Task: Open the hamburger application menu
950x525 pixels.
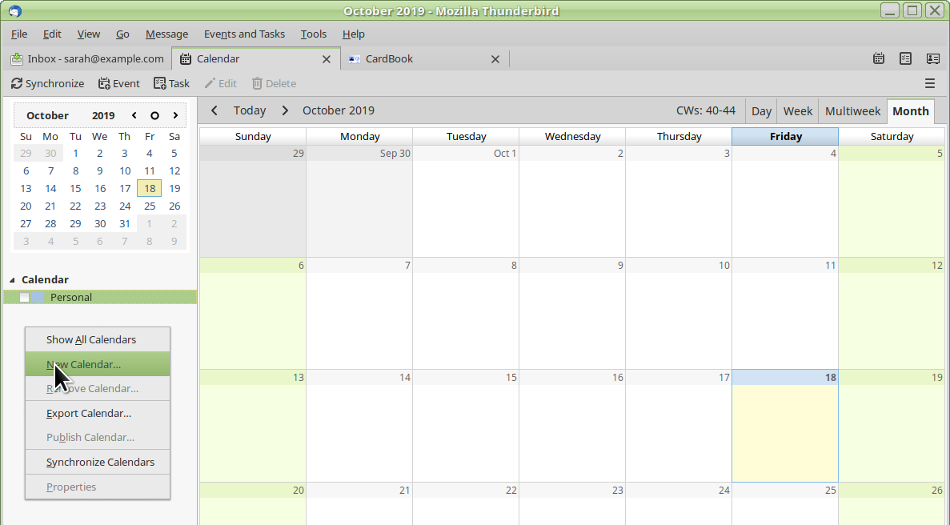Action: (x=930, y=84)
